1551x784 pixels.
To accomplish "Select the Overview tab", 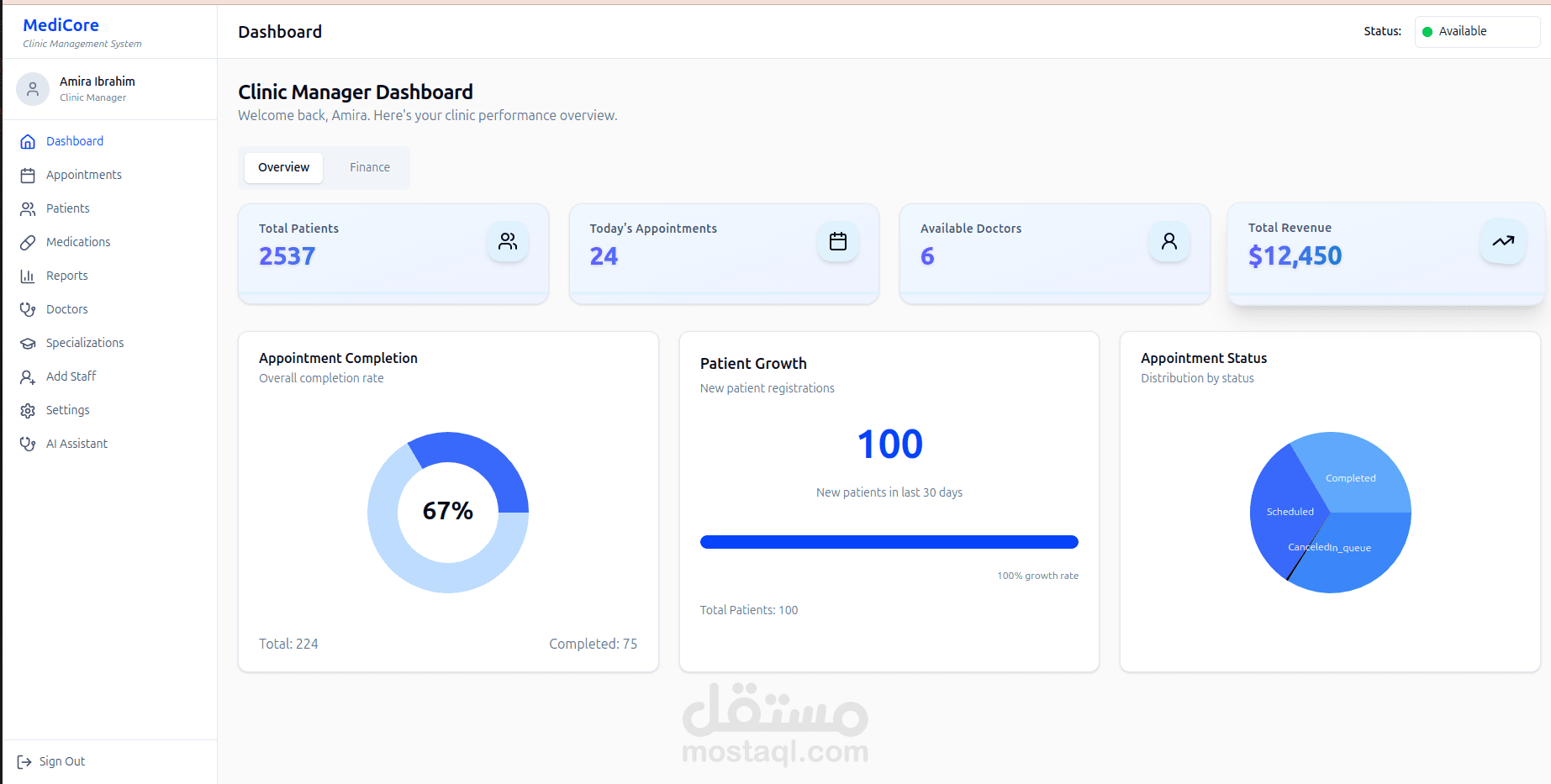I will (x=283, y=167).
